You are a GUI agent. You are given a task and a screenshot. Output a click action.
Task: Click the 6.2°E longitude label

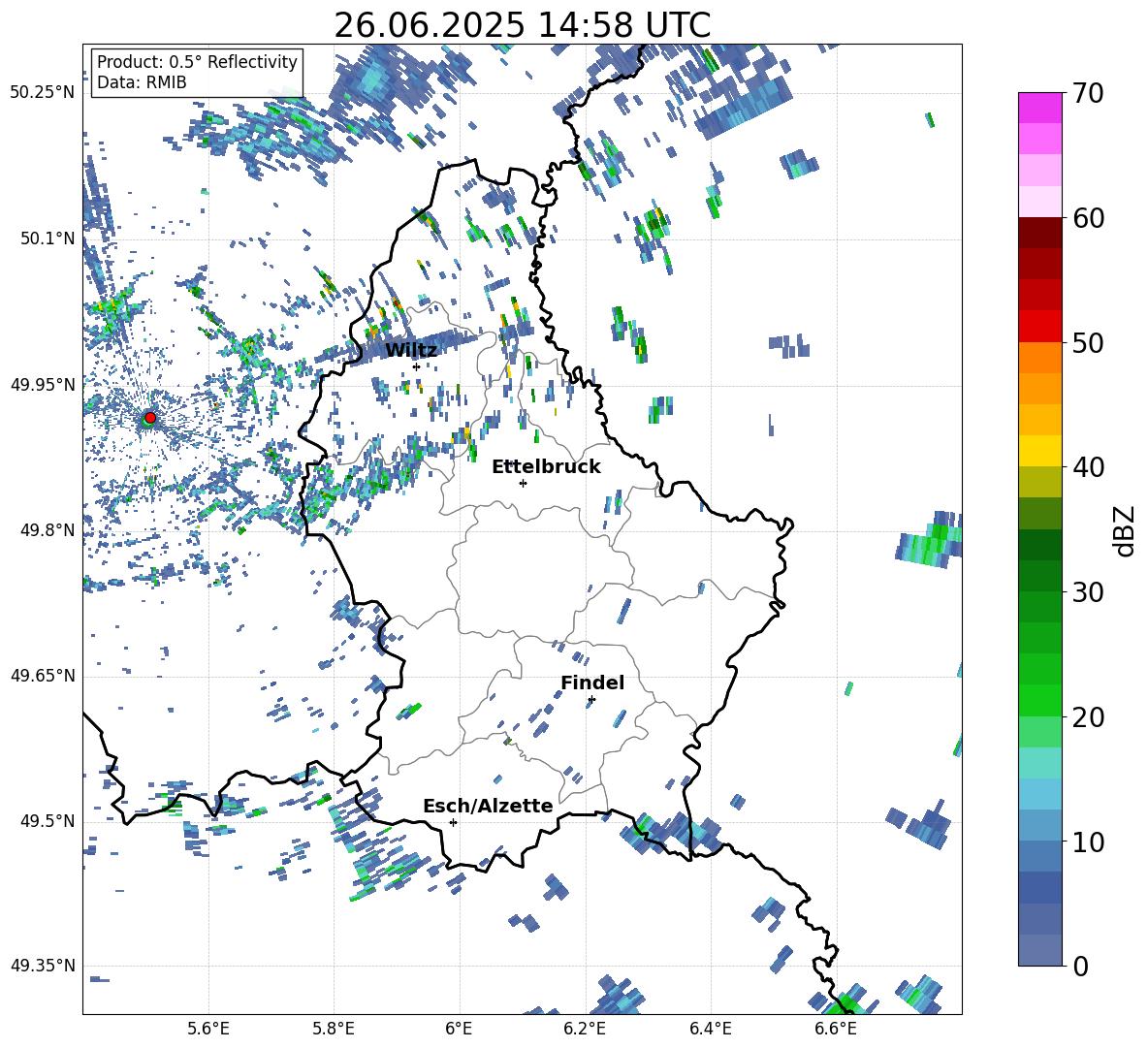[585, 1029]
